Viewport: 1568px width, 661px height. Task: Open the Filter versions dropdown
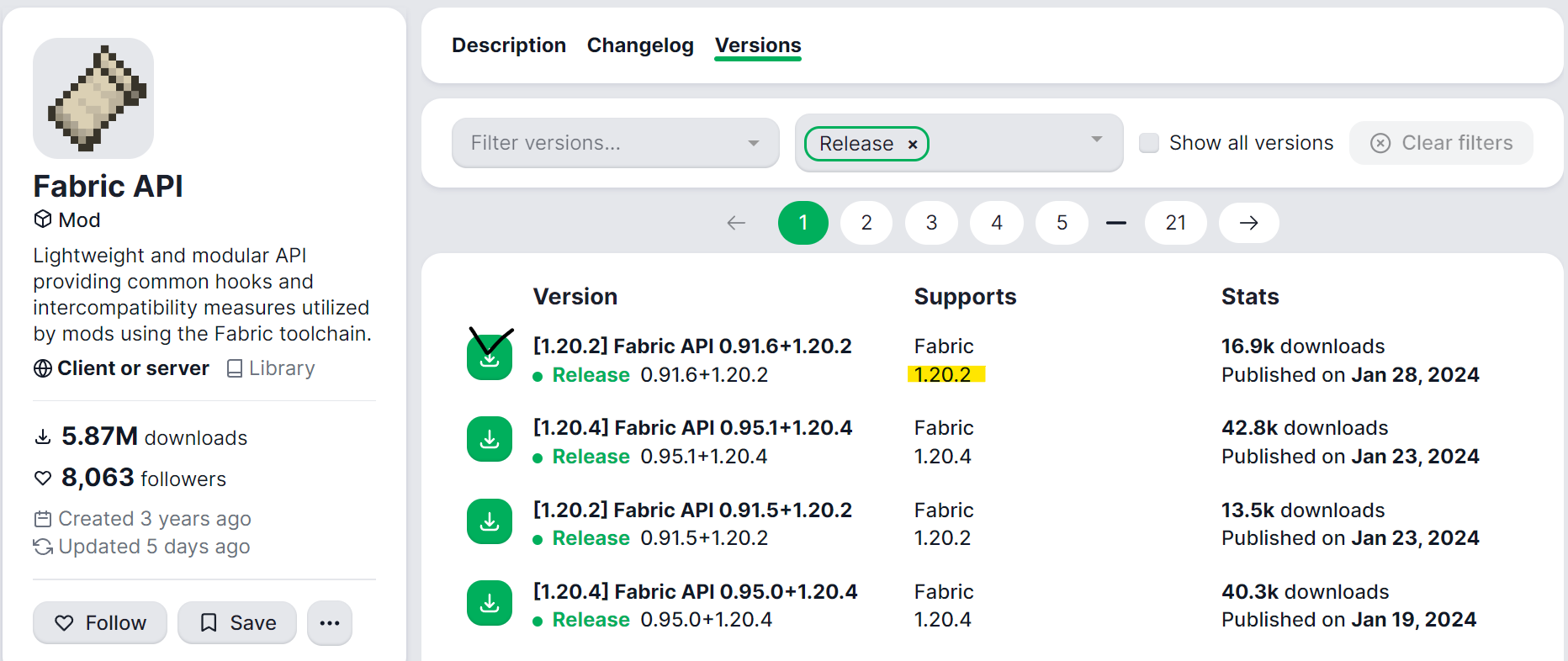pyautogui.click(x=616, y=143)
